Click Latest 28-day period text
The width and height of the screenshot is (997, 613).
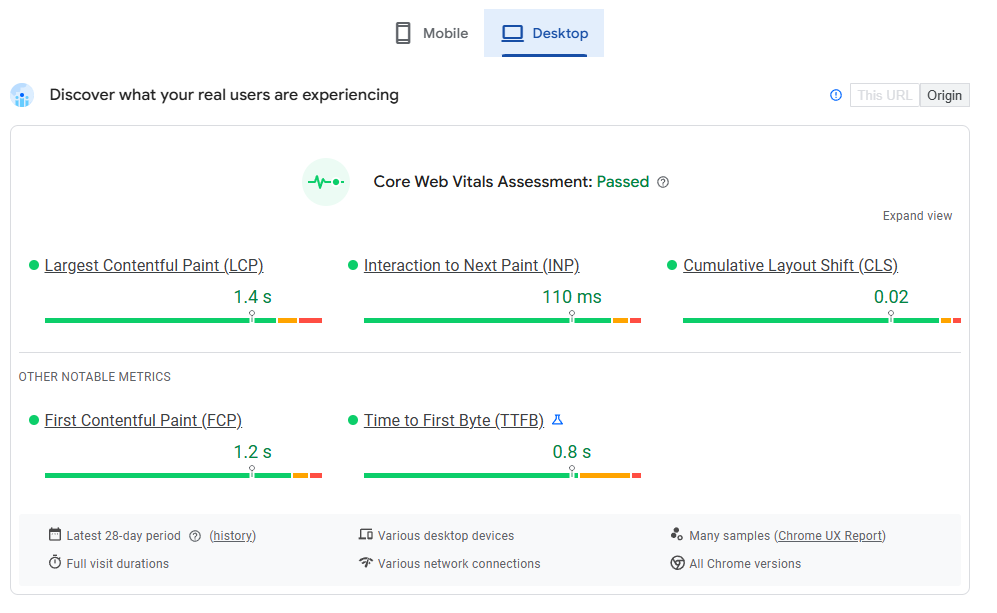click(123, 536)
